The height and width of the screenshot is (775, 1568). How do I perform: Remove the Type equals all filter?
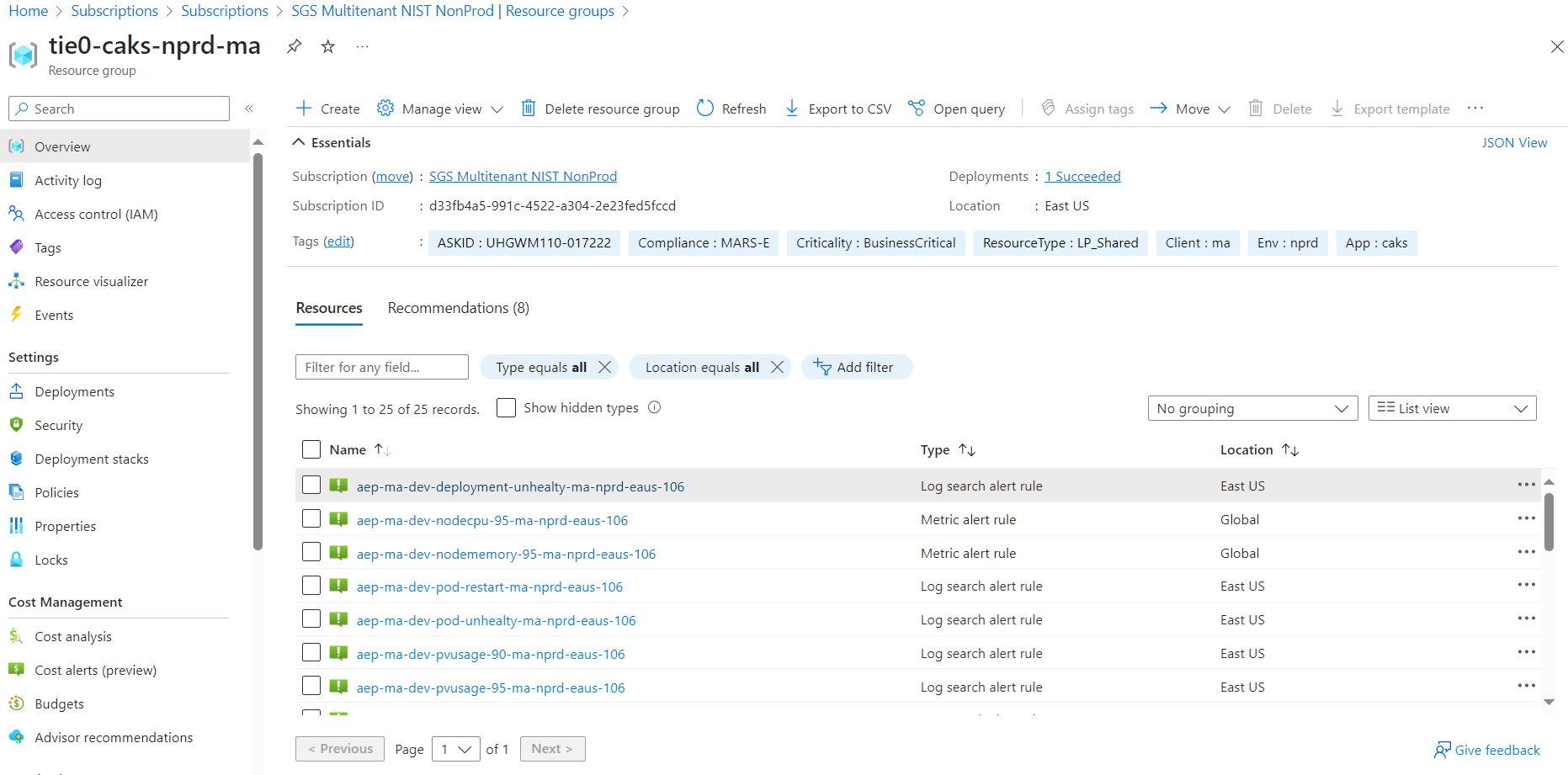pos(604,367)
